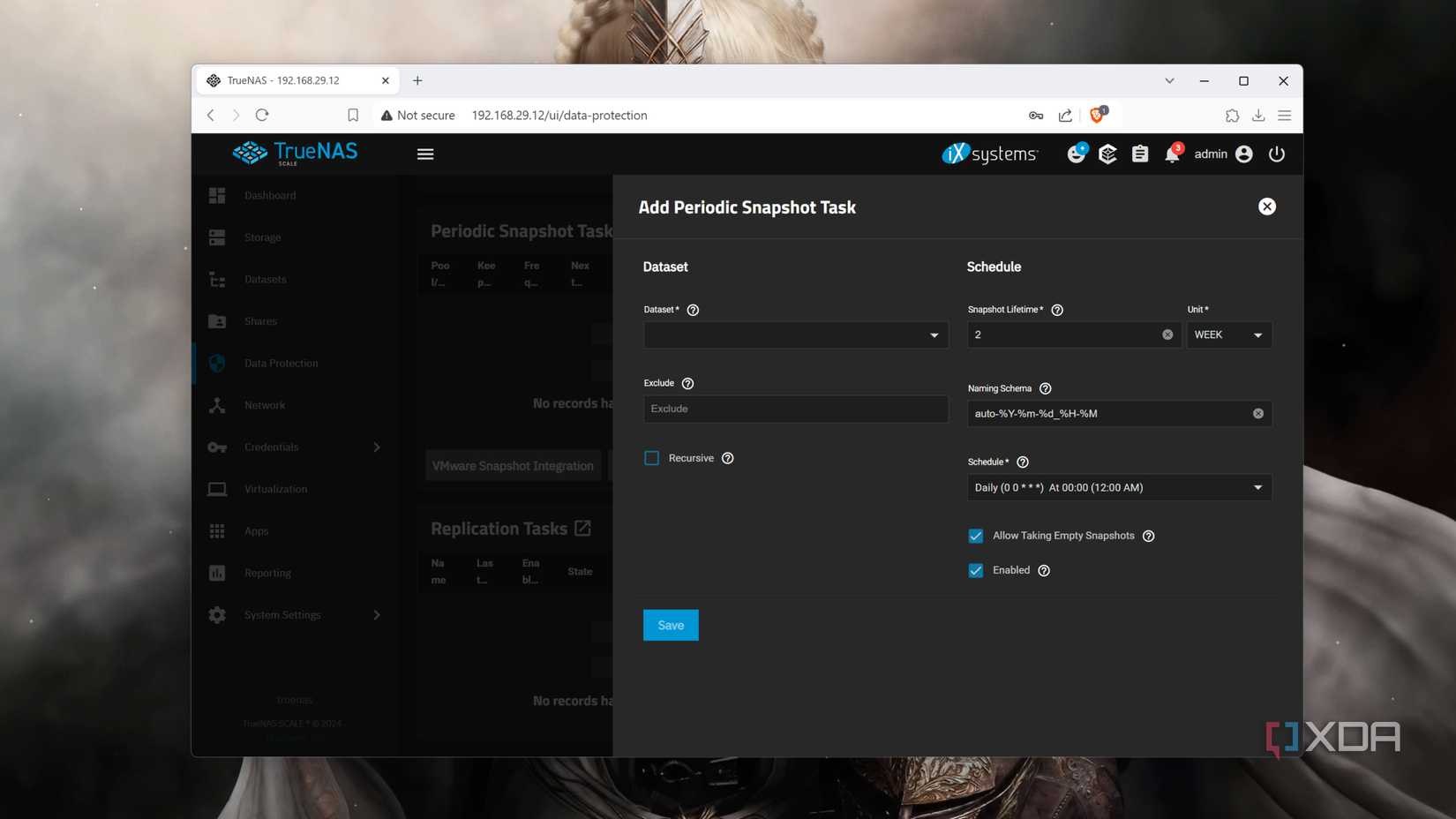Screen dimensions: 1456x819
Task: Click the power icon
Action: (1277, 154)
